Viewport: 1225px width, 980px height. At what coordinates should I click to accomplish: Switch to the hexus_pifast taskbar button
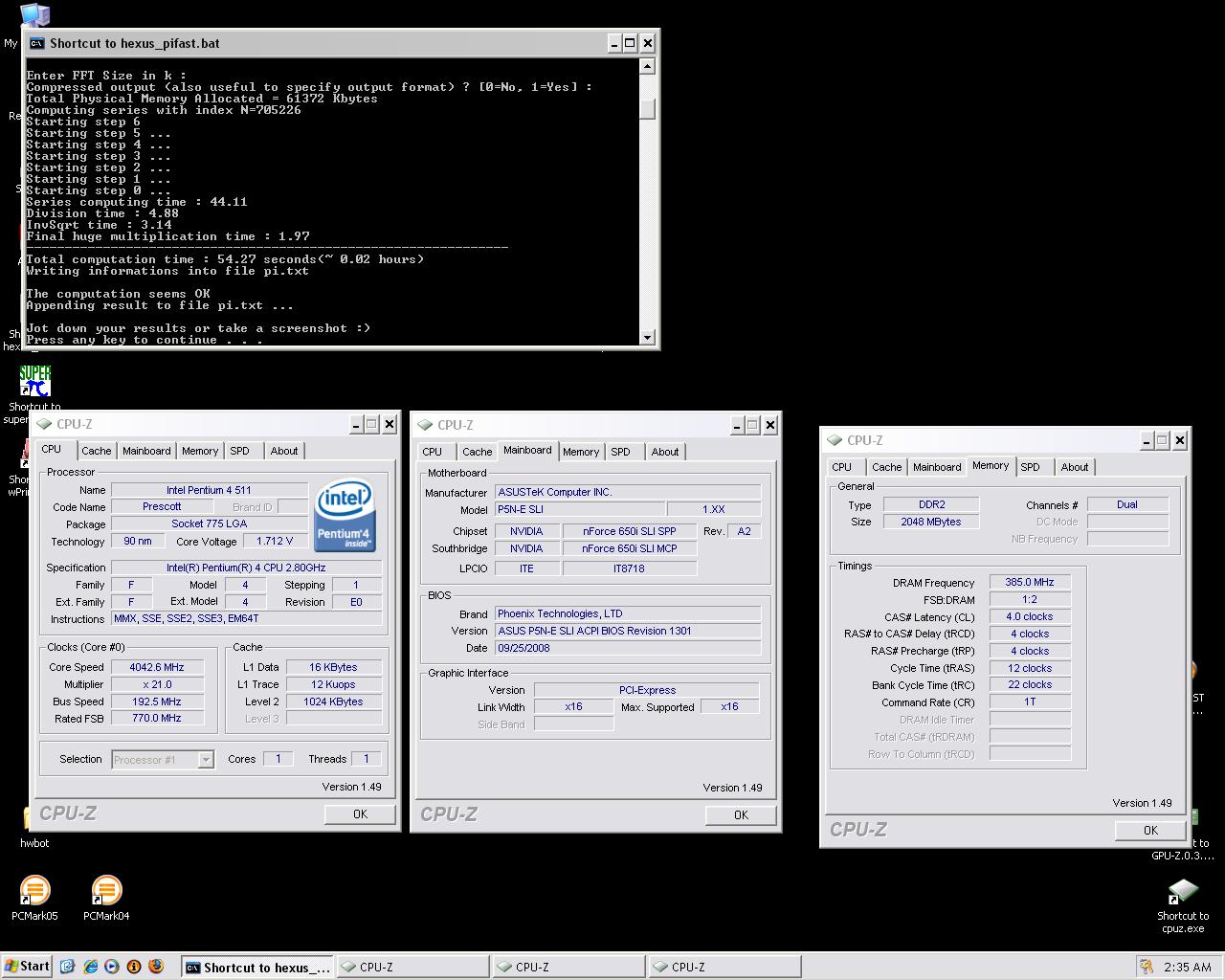click(257, 968)
